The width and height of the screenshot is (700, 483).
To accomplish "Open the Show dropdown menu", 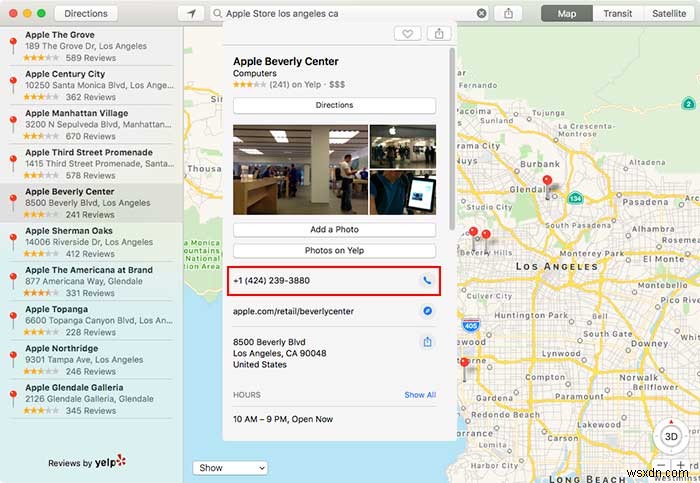I will (230, 468).
